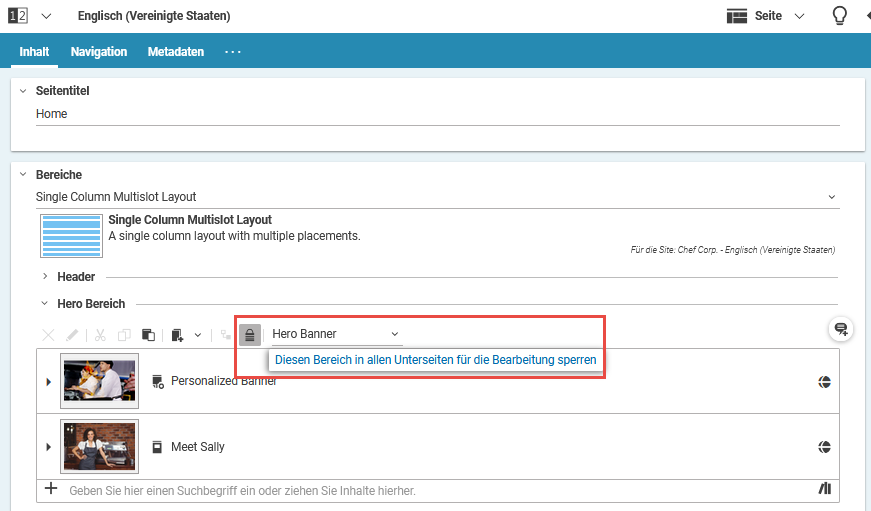Open the Hero Banner view type dropdown

[336, 334]
